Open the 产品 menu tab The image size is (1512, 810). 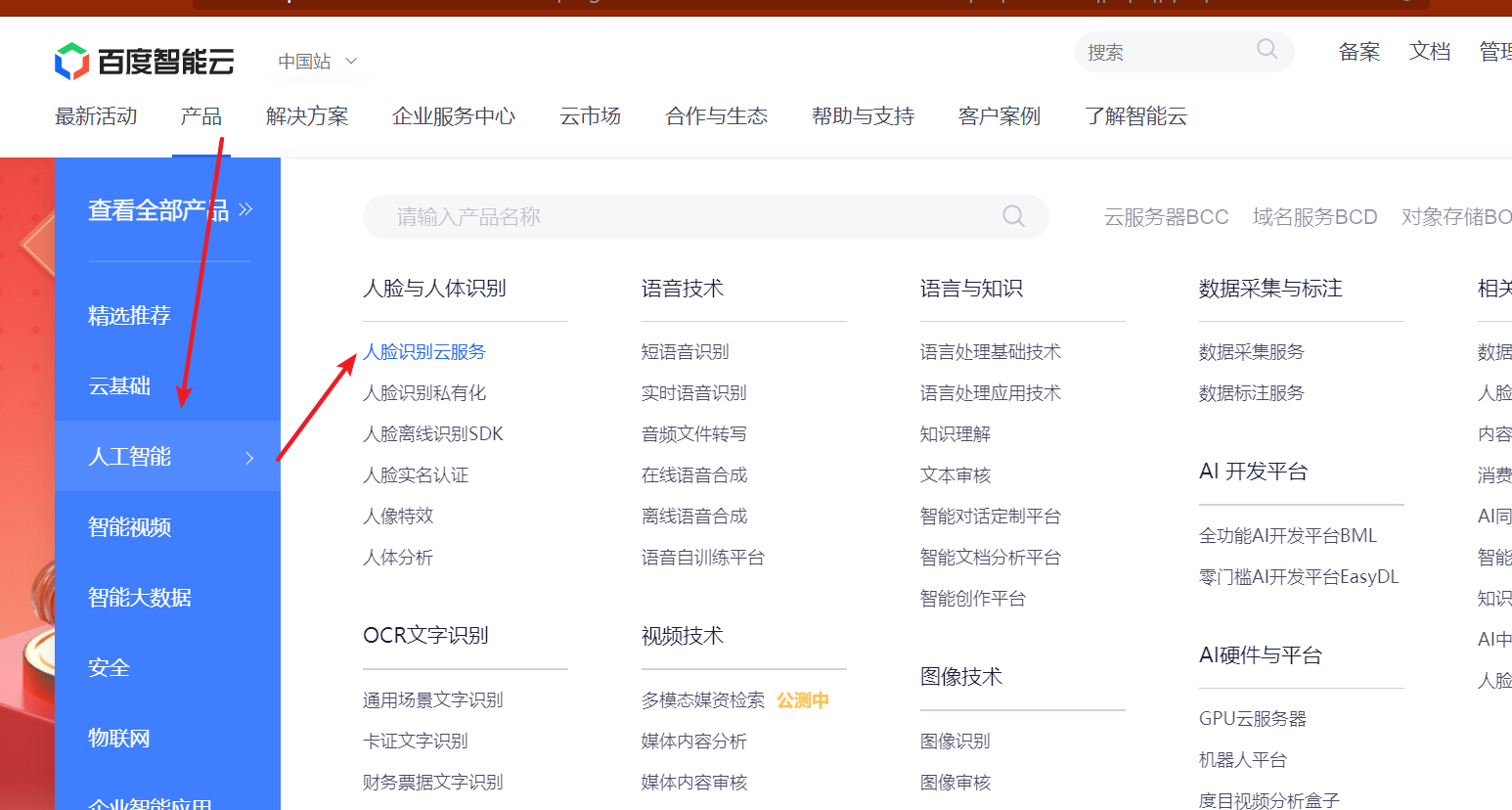200,116
